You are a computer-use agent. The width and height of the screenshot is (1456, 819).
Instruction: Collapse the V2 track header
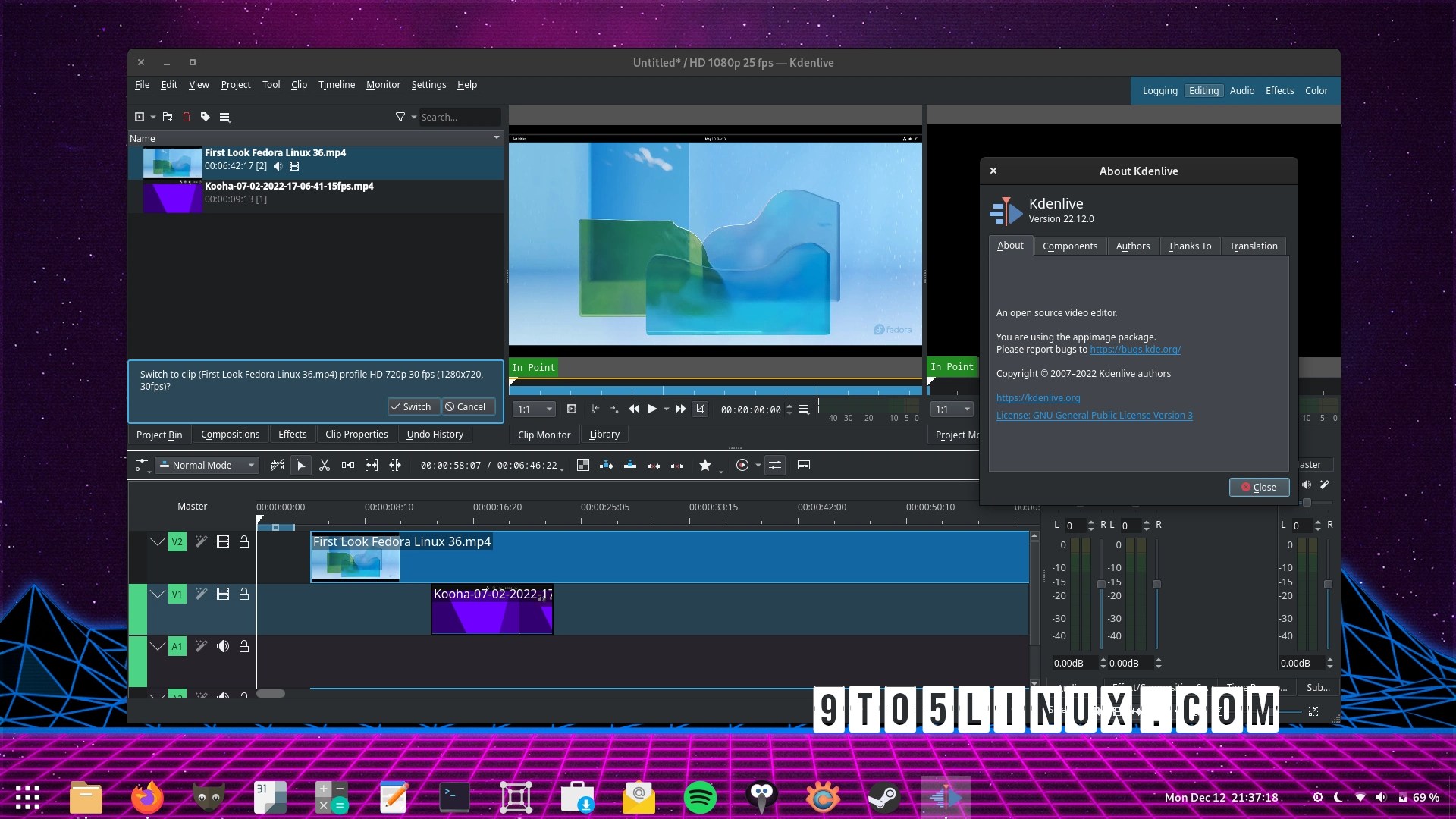tap(157, 541)
